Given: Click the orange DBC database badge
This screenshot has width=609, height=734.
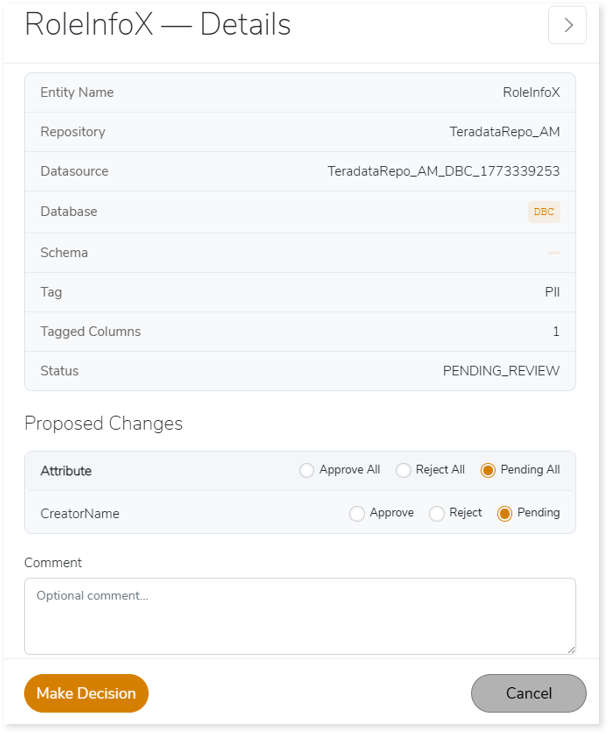Looking at the screenshot, I should point(544,212).
